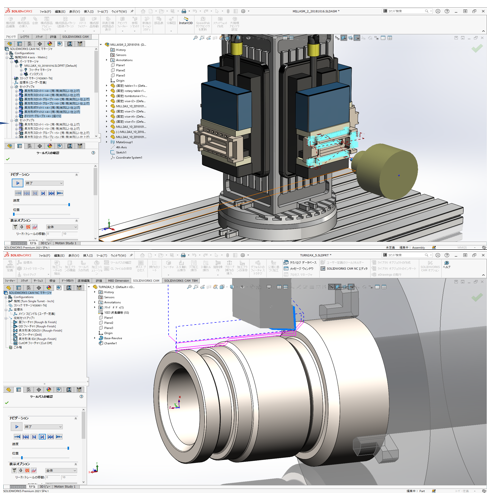488x498 pixels.
Task: Click the speed slider handle in the MILL4AX panel
Action: 69,204
